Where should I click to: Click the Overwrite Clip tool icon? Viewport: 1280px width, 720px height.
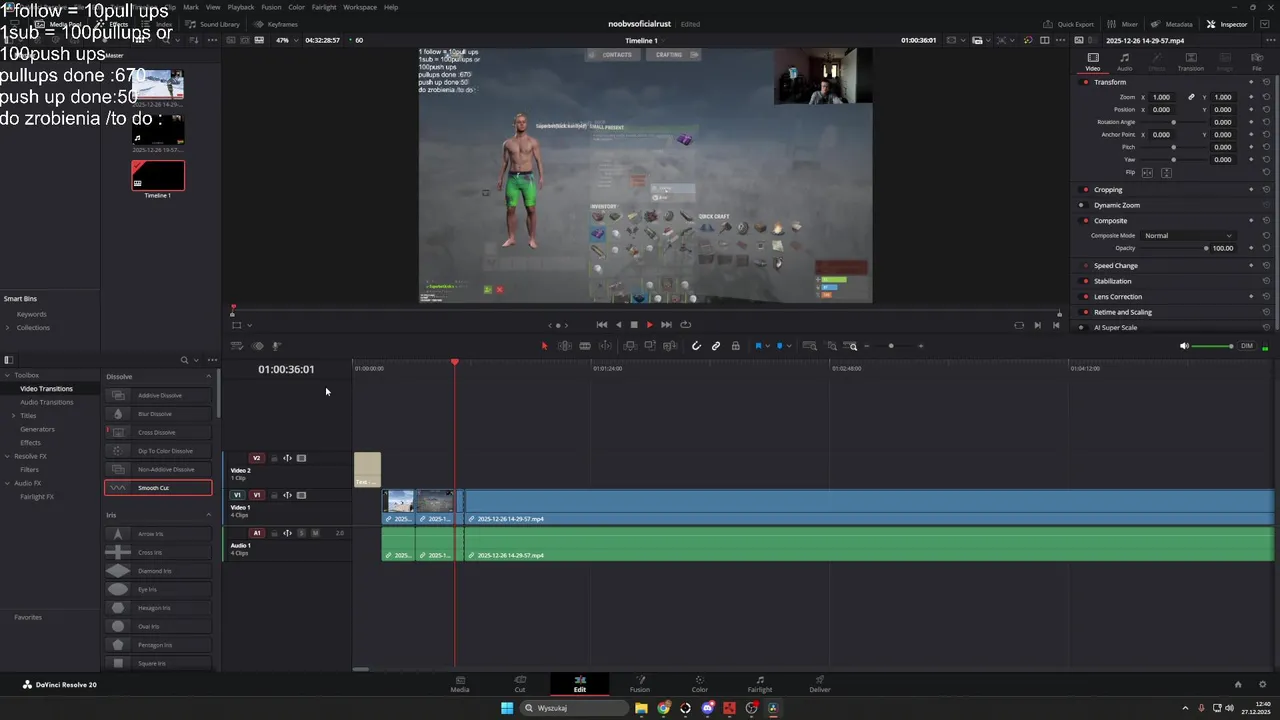(650, 346)
